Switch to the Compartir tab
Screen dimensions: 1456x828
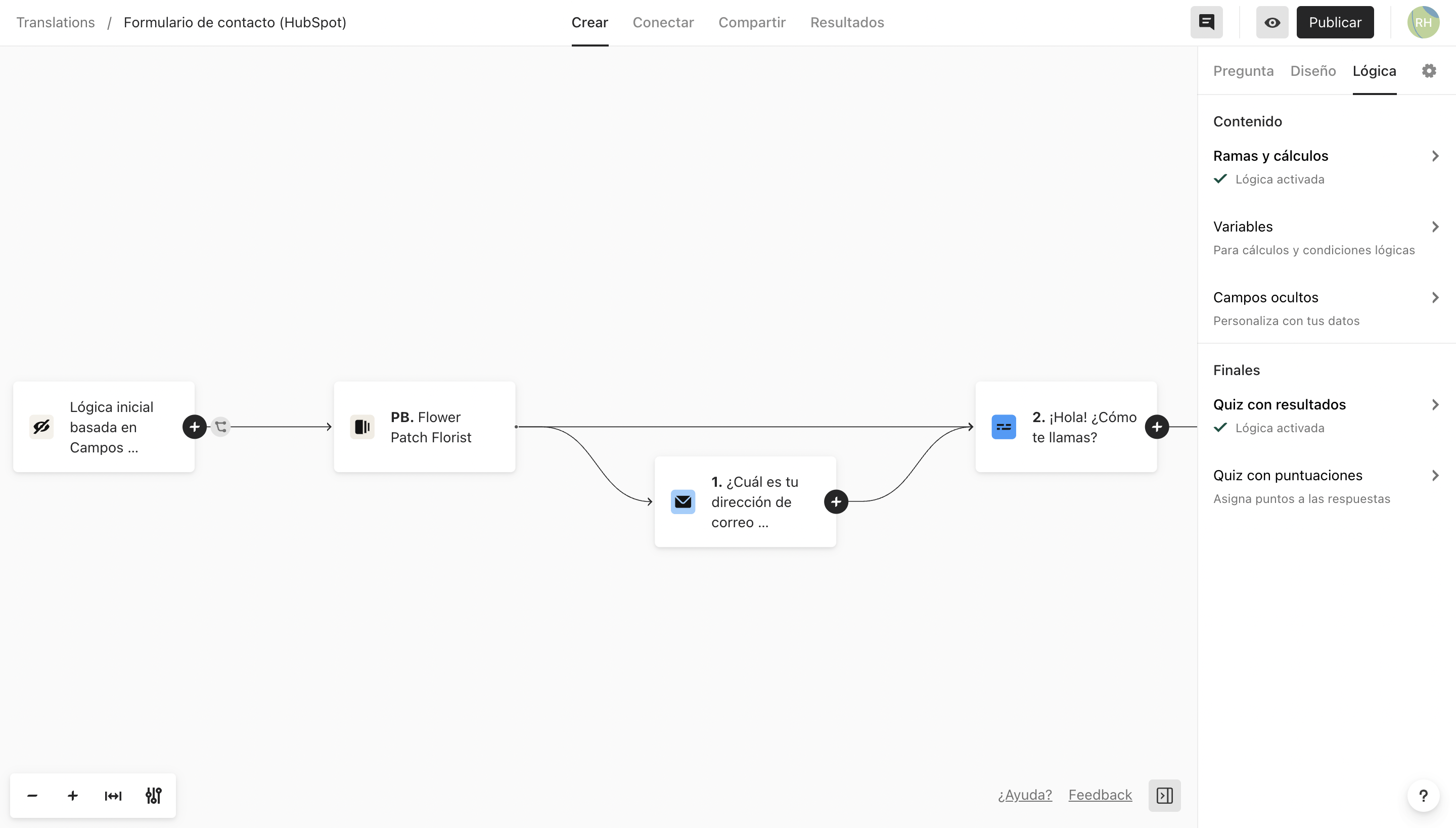752,22
